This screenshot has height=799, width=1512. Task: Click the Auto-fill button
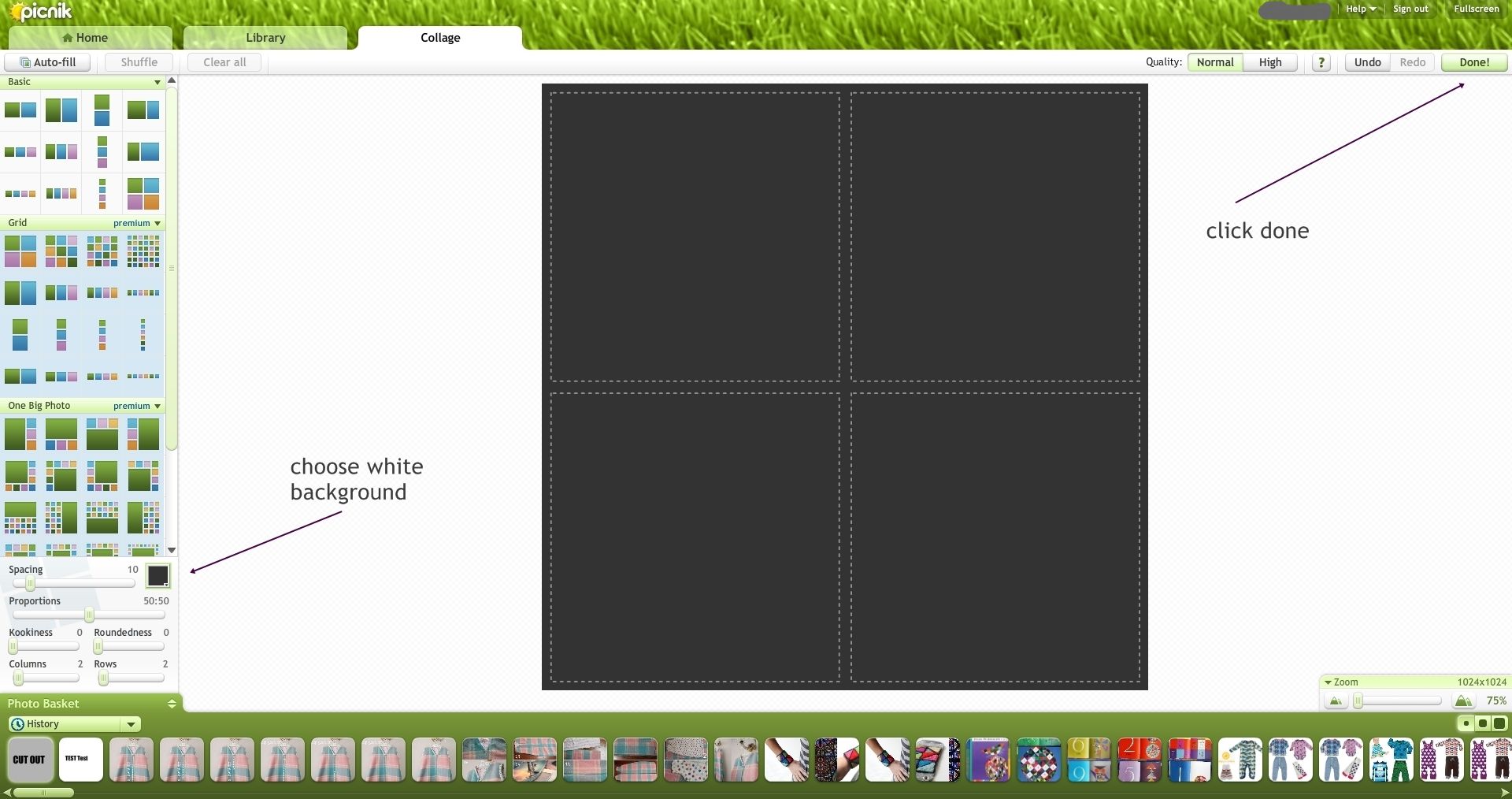tap(47, 62)
